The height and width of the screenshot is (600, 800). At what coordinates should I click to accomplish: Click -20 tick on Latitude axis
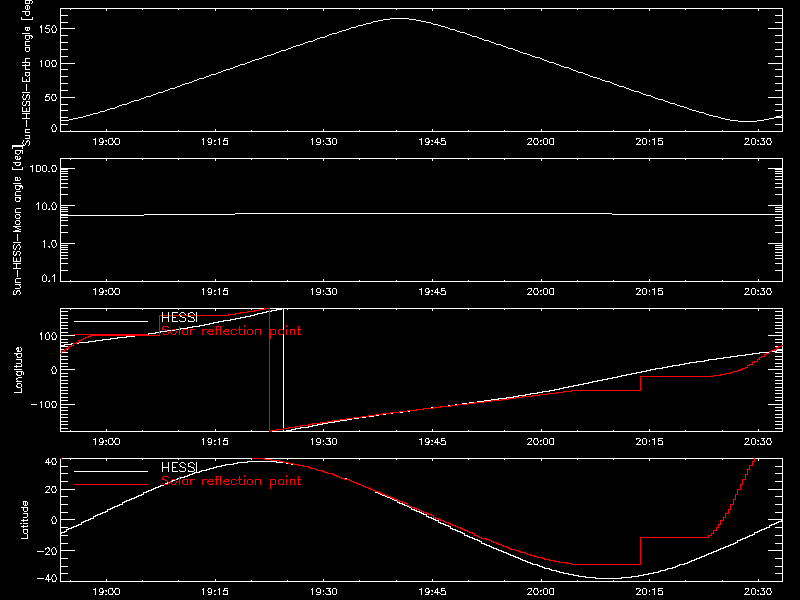pos(47,551)
